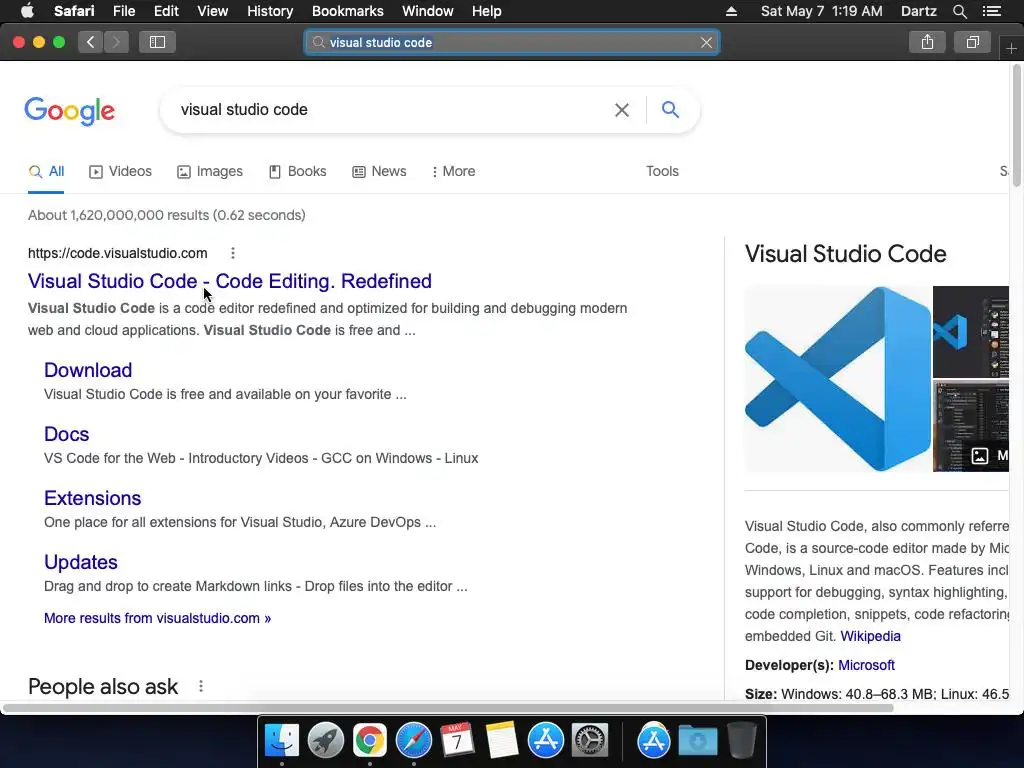The width and height of the screenshot is (1024, 768).
Task: Open the search Tools options
Action: tap(662, 171)
